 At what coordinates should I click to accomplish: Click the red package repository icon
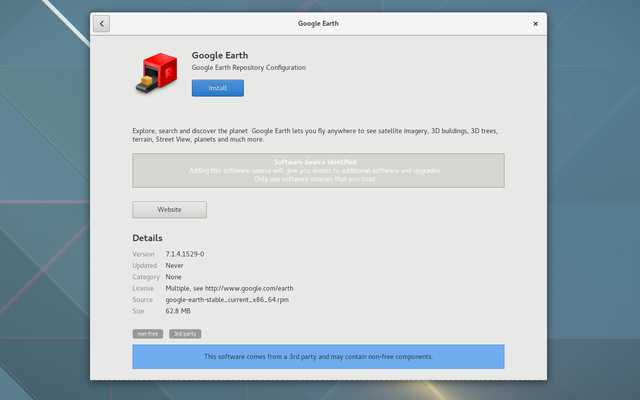(x=157, y=73)
